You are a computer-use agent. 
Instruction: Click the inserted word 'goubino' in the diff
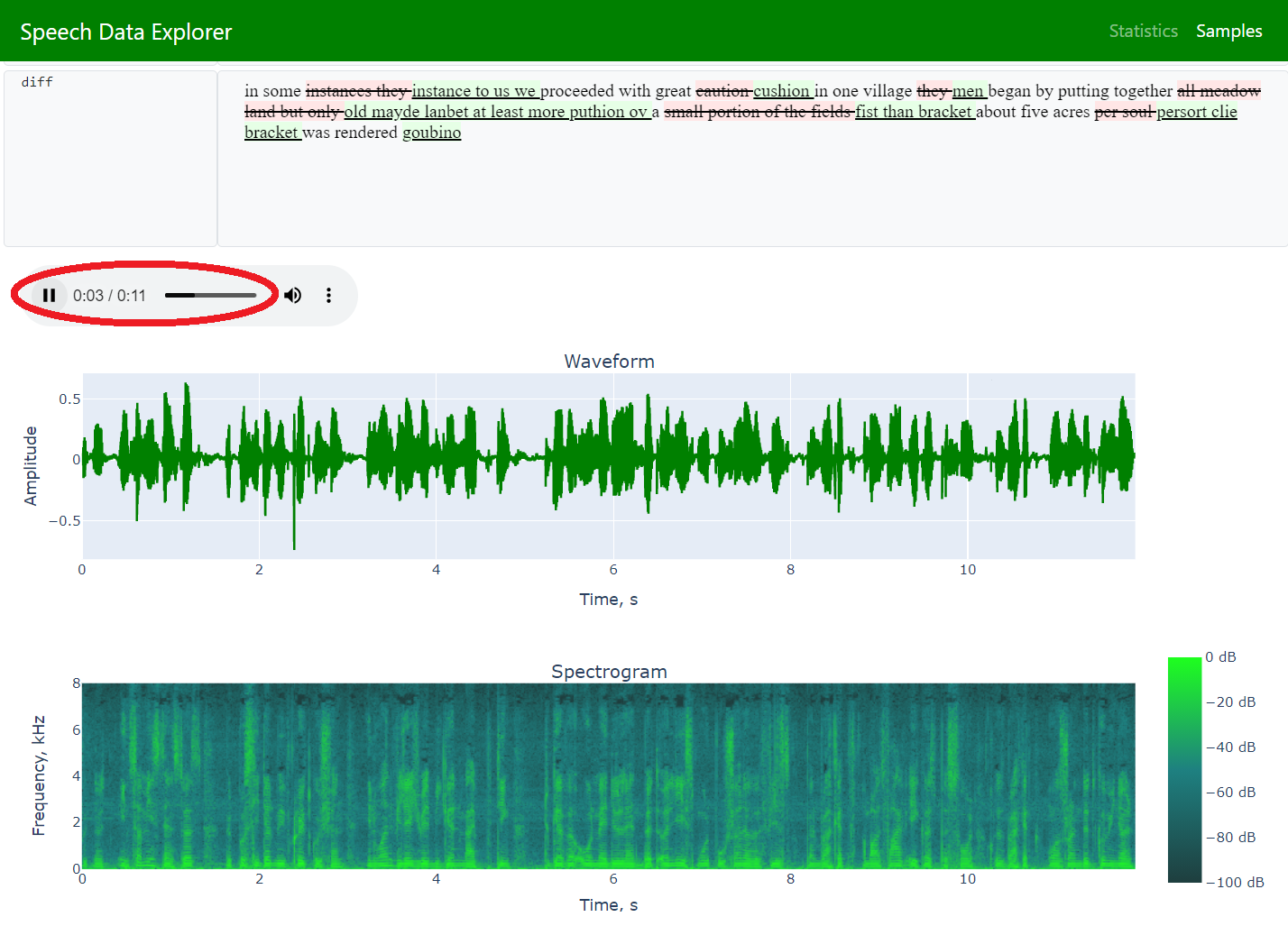pos(431,133)
